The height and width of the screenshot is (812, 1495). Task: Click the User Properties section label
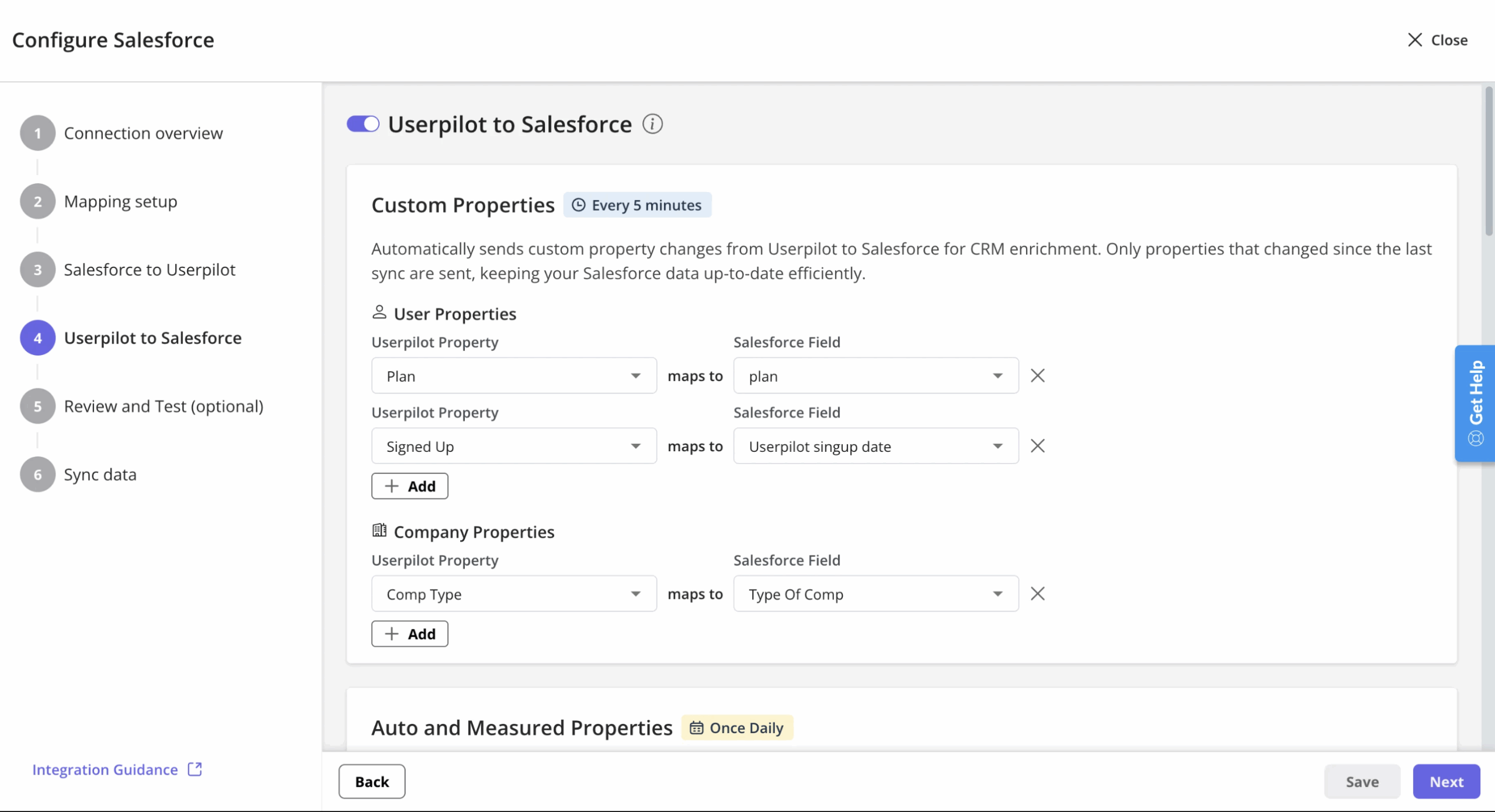pyautogui.click(x=455, y=313)
